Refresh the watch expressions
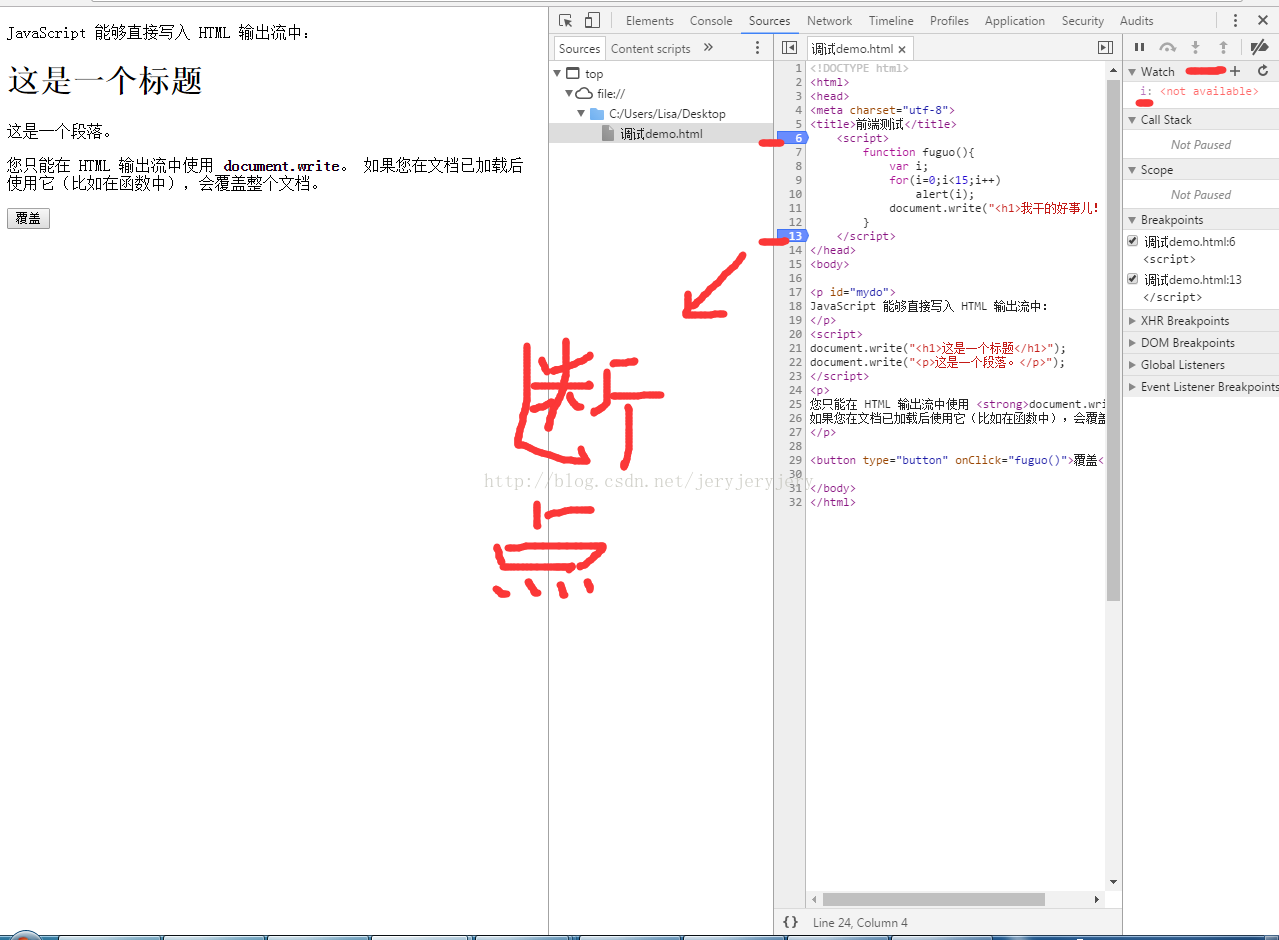The image size is (1279, 940). (x=1263, y=71)
